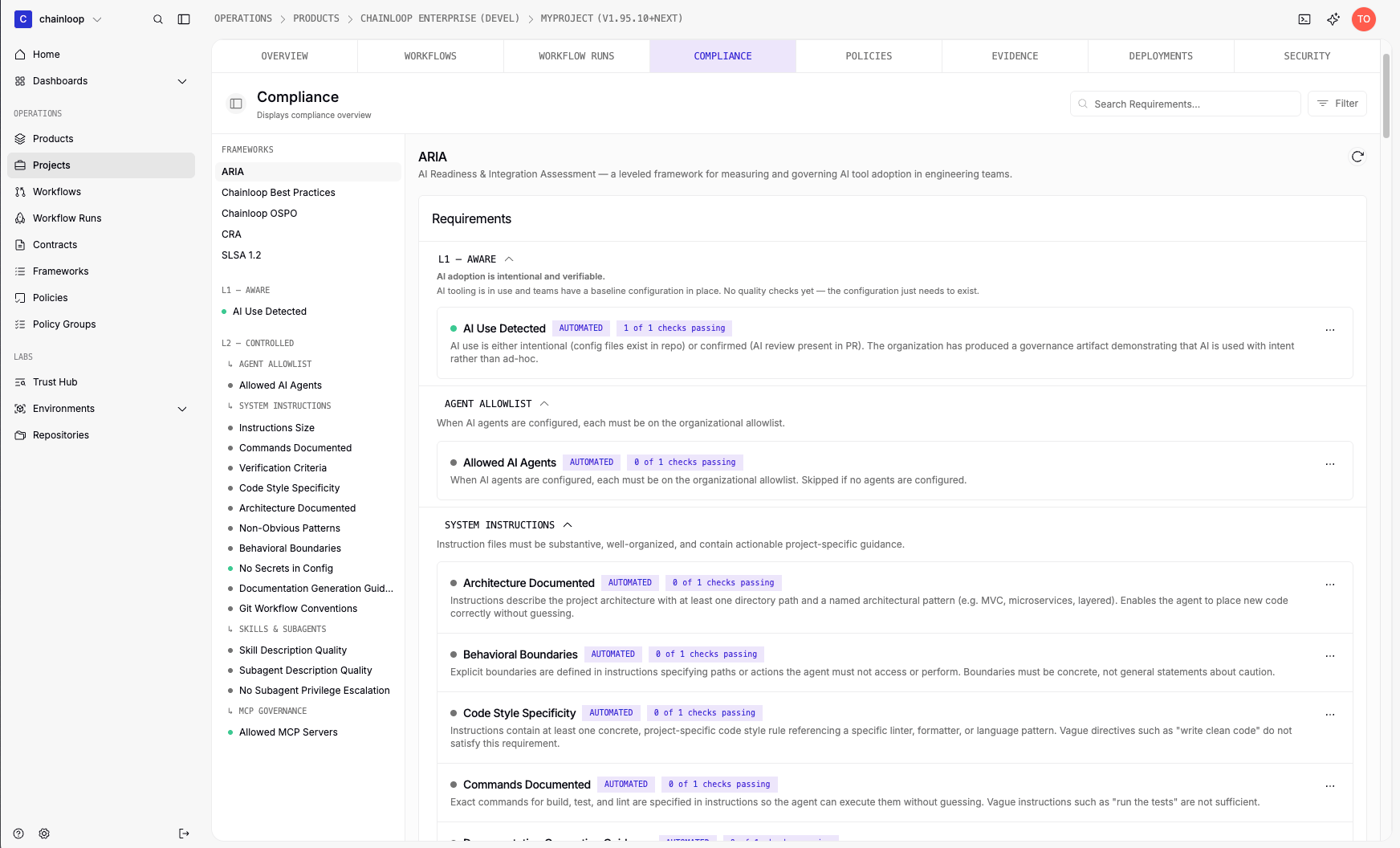1400x848 pixels.
Task: Jump to Instructions Size requirement in outline
Action: (277, 428)
